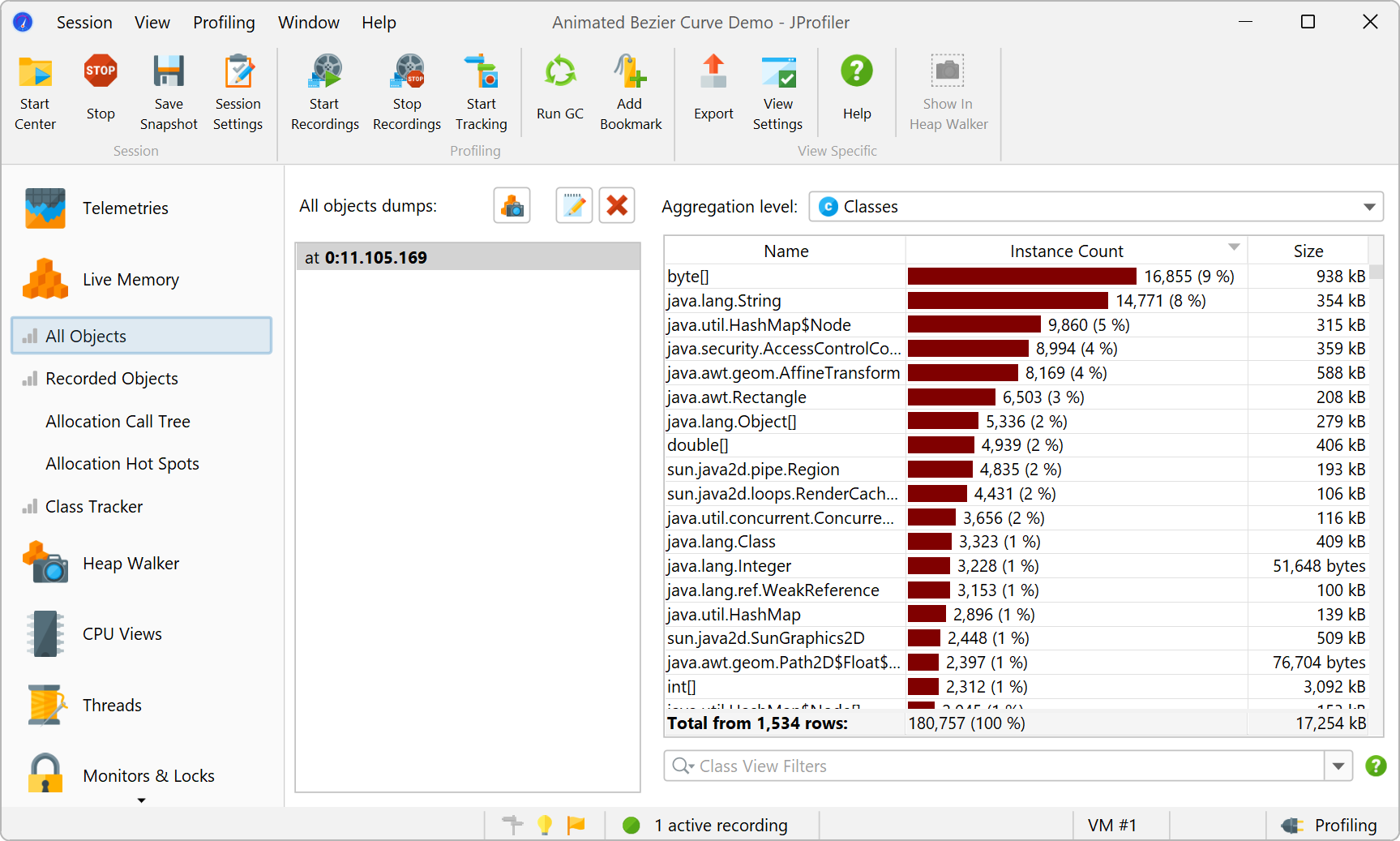Viewport: 1400px width, 841px height.
Task: Open the Aggregation level dropdown
Action: tap(1096, 207)
